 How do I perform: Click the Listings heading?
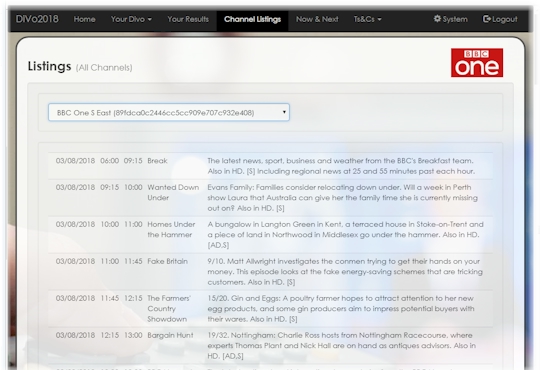tap(50, 66)
